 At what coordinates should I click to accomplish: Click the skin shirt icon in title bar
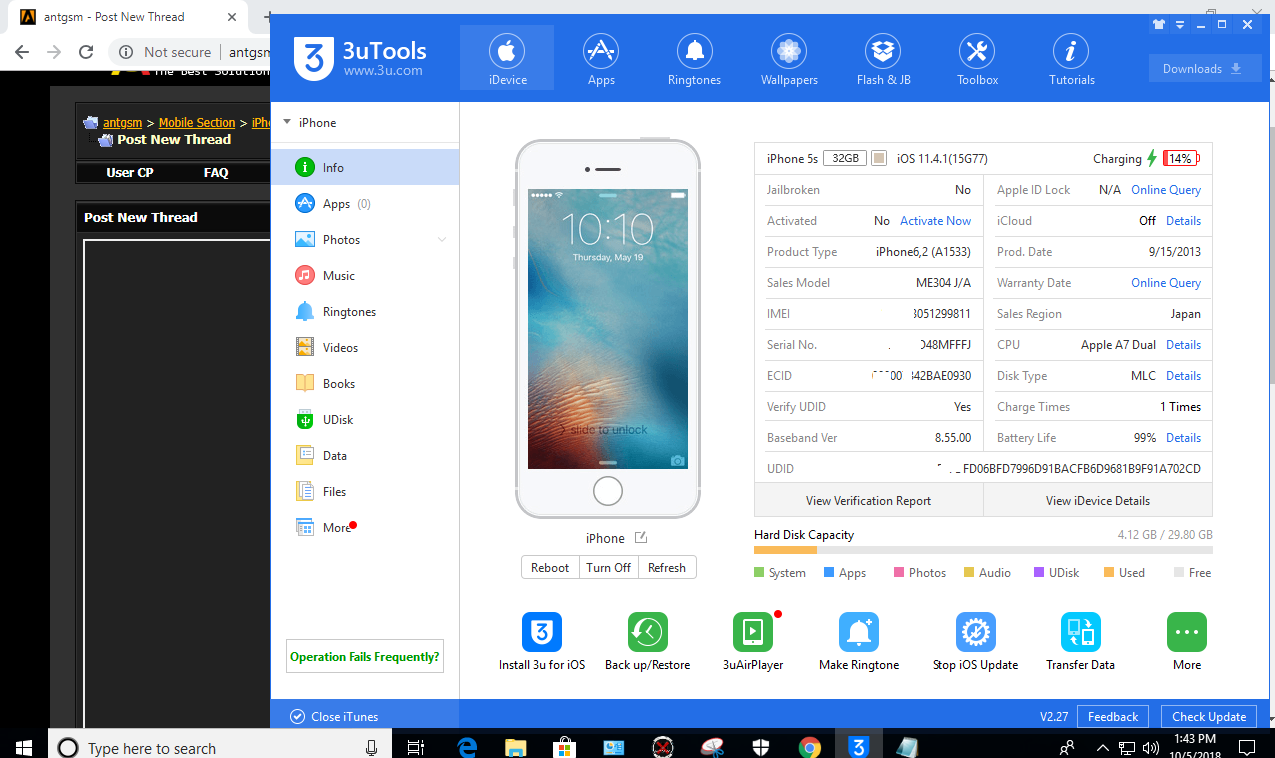pyautogui.click(x=1159, y=25)
